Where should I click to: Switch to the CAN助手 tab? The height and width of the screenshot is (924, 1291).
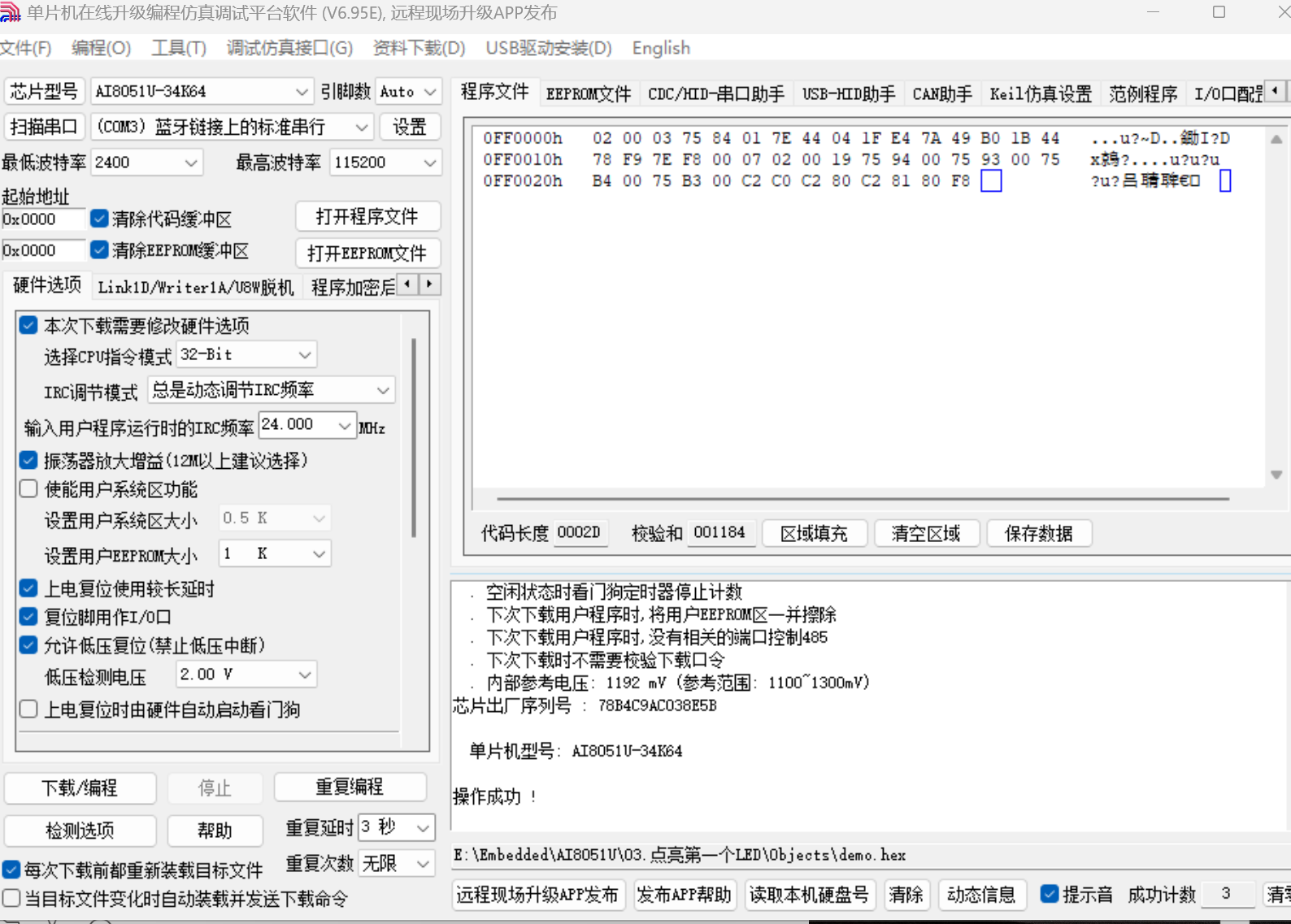[942, 94]
